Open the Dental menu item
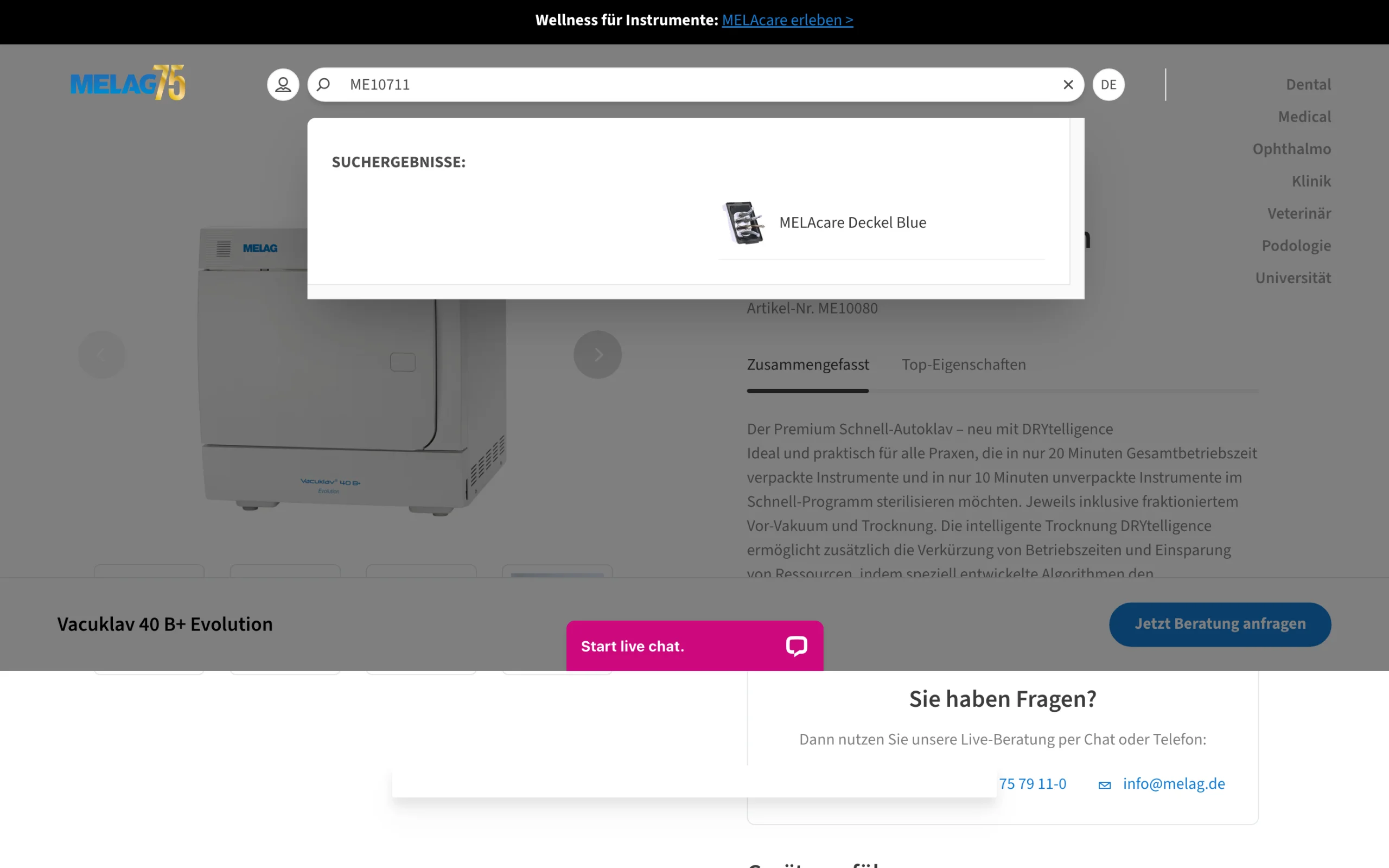 (x=1308, y=85)
